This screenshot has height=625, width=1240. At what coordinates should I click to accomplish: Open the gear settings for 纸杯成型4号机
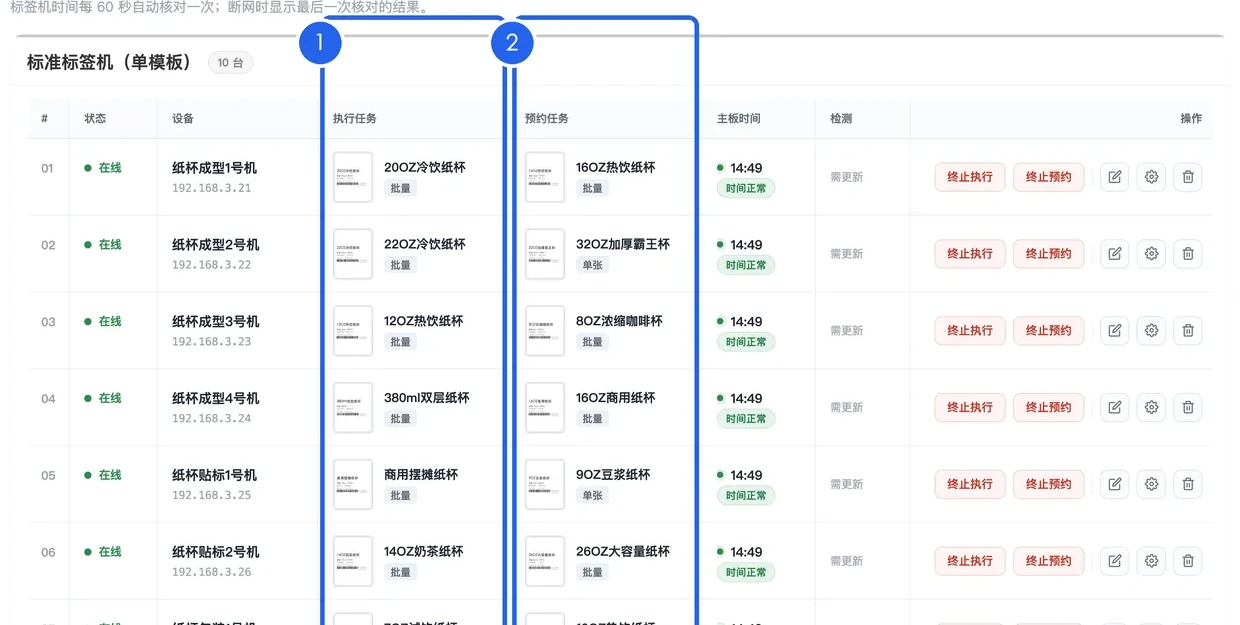pyautogui.click(x=1151, y=407)
